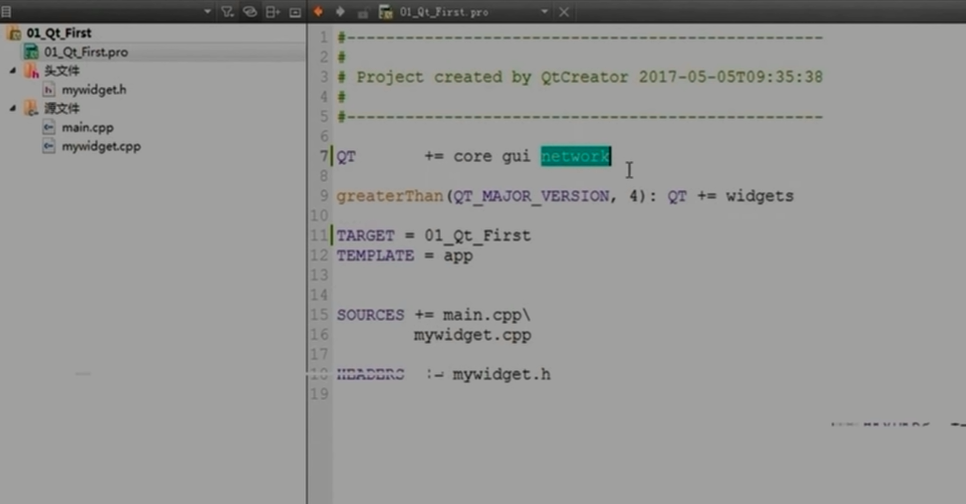The image size is (966, 504).
Task: Click the main.cpp file icon
Action: 49,128
